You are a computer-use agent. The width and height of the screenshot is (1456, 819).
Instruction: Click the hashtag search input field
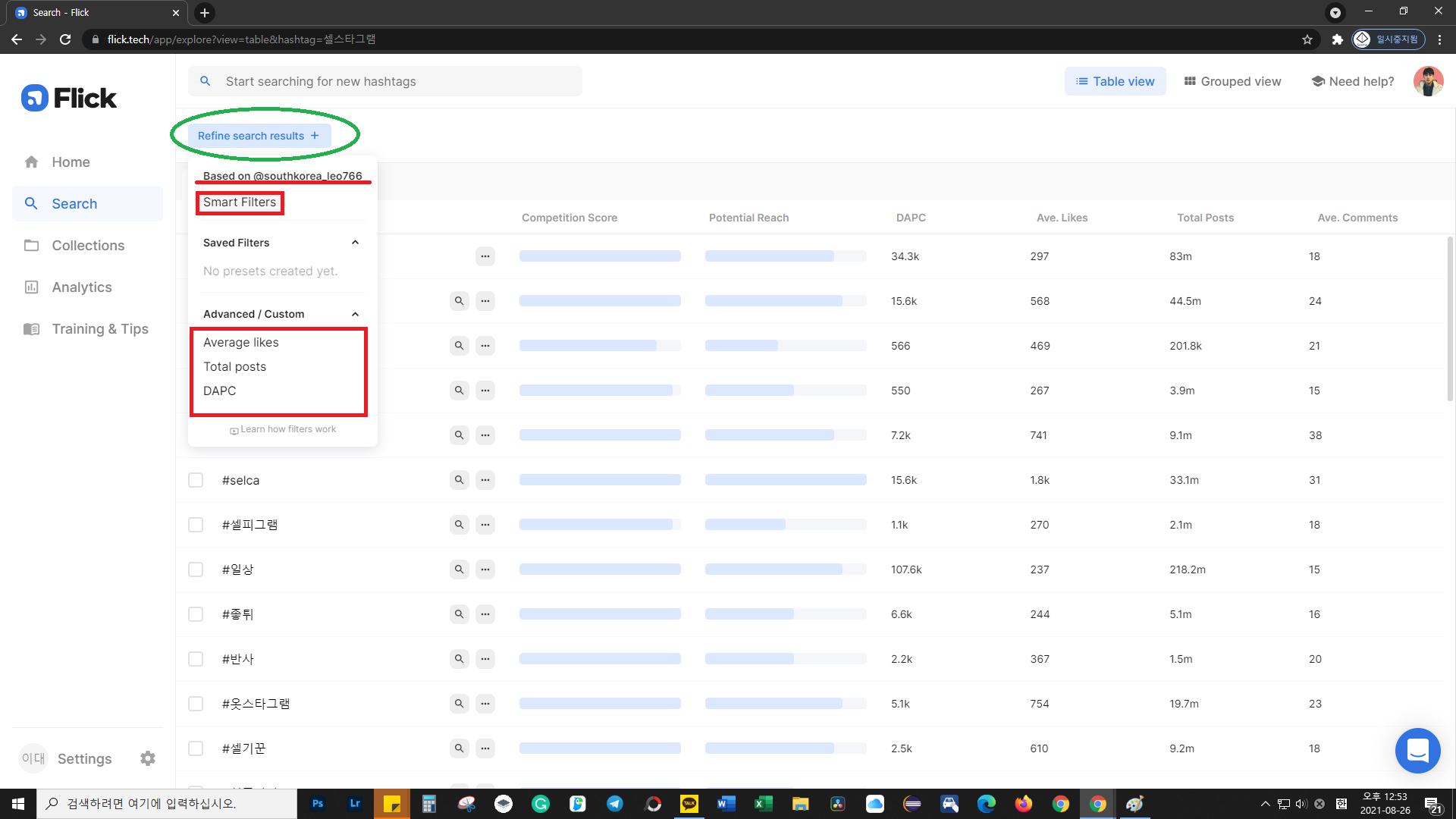click(394, 81)
